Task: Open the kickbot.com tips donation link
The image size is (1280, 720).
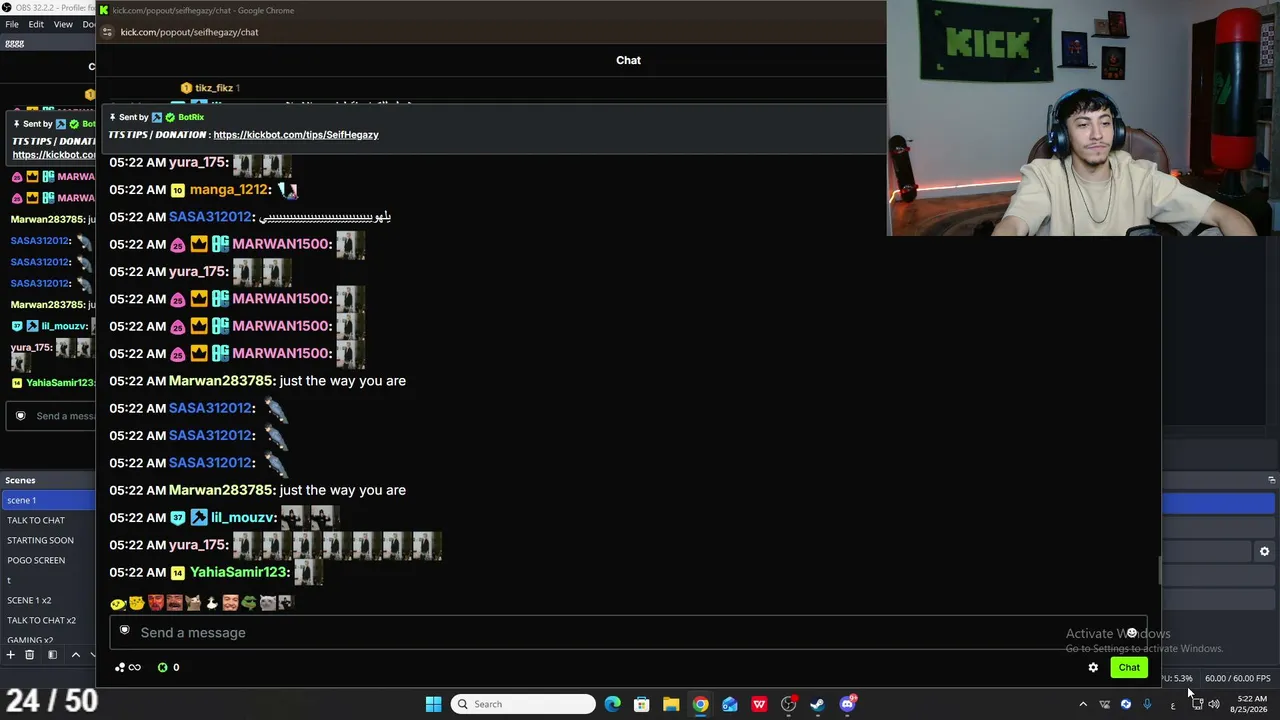Action: (296, 135)
